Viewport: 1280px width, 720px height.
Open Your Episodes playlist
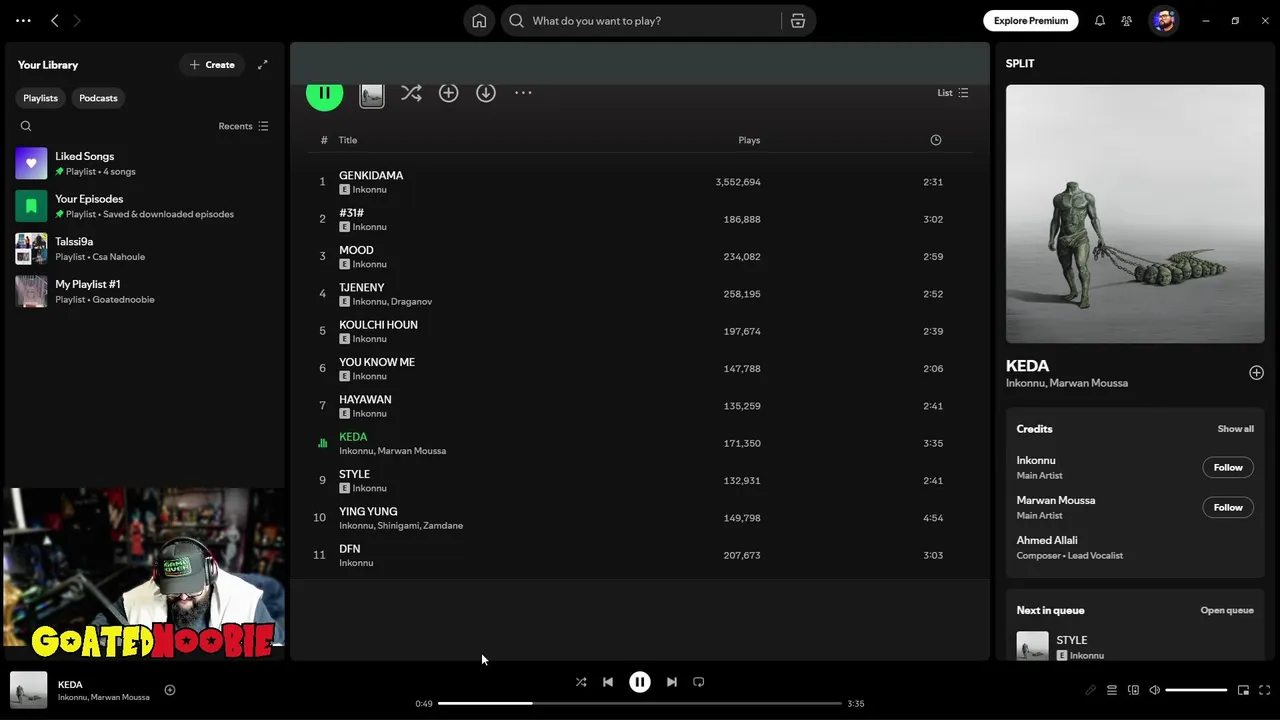[145, 206]
